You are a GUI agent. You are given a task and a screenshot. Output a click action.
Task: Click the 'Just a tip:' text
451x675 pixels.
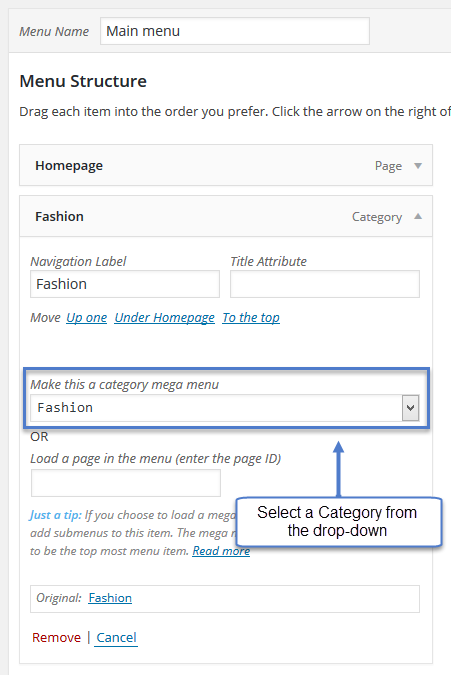coord(56,515)
